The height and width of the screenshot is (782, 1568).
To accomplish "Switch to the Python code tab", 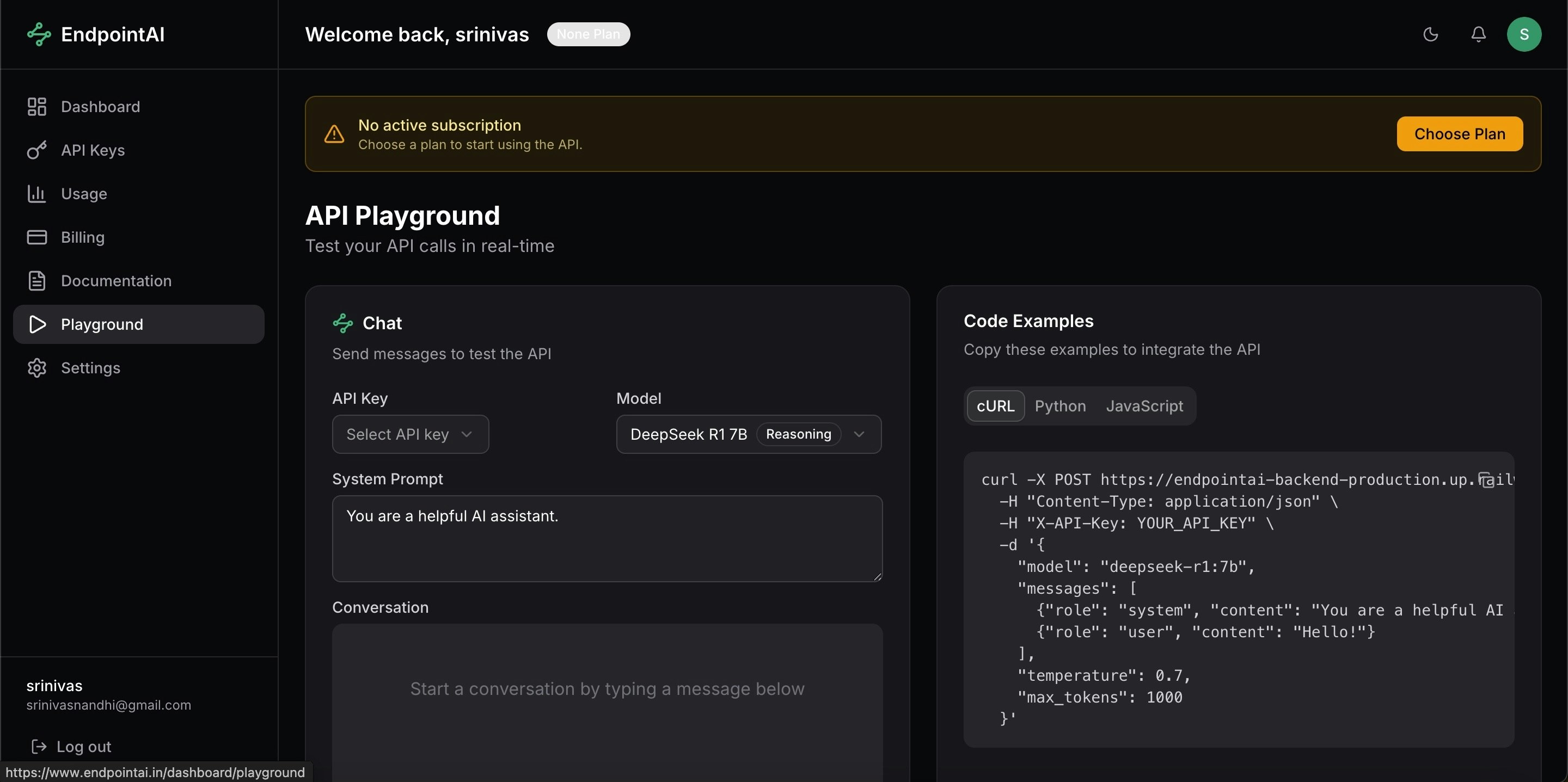I will [x=1061, y=406].
